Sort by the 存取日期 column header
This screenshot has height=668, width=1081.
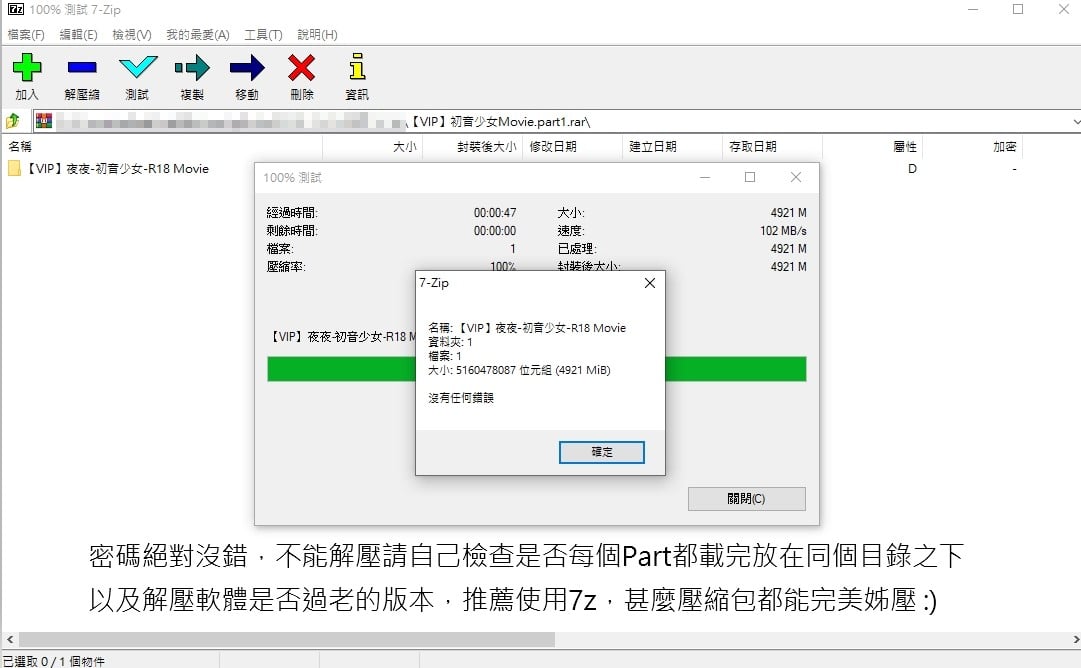click(772, 147)
